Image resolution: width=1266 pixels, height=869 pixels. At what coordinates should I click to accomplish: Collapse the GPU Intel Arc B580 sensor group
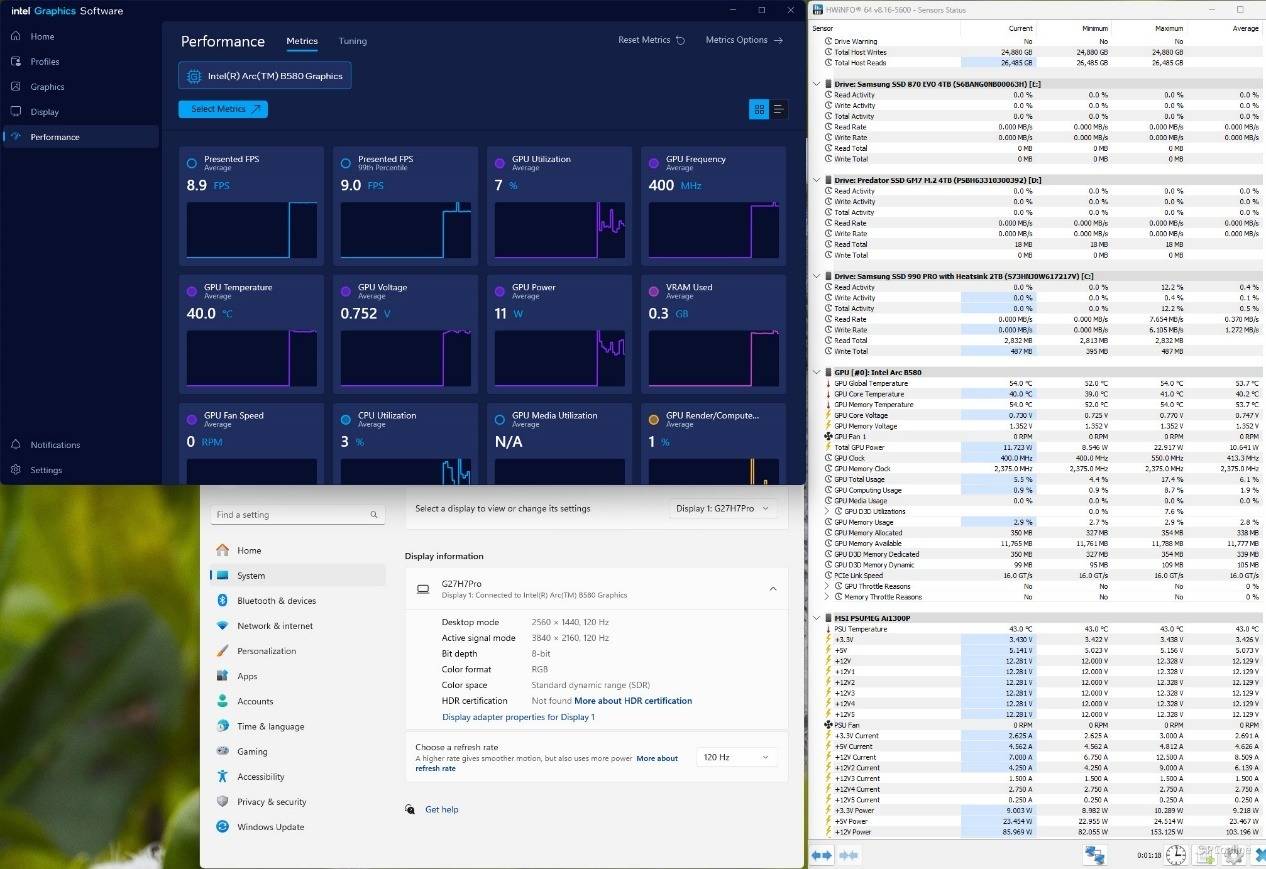pyautogui.click(x=817, y=372)
